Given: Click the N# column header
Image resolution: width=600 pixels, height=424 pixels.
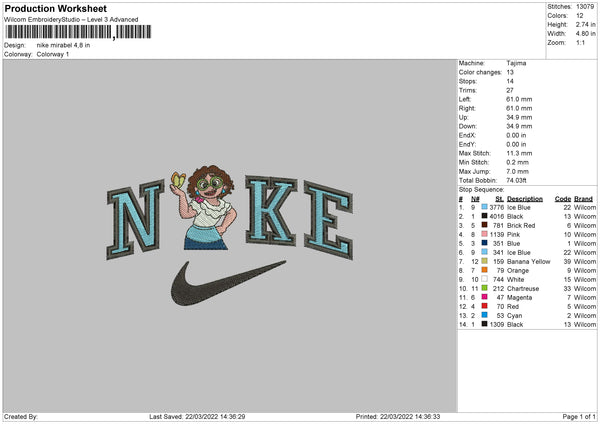Looking at the screenshot, I should pos(475,199).
